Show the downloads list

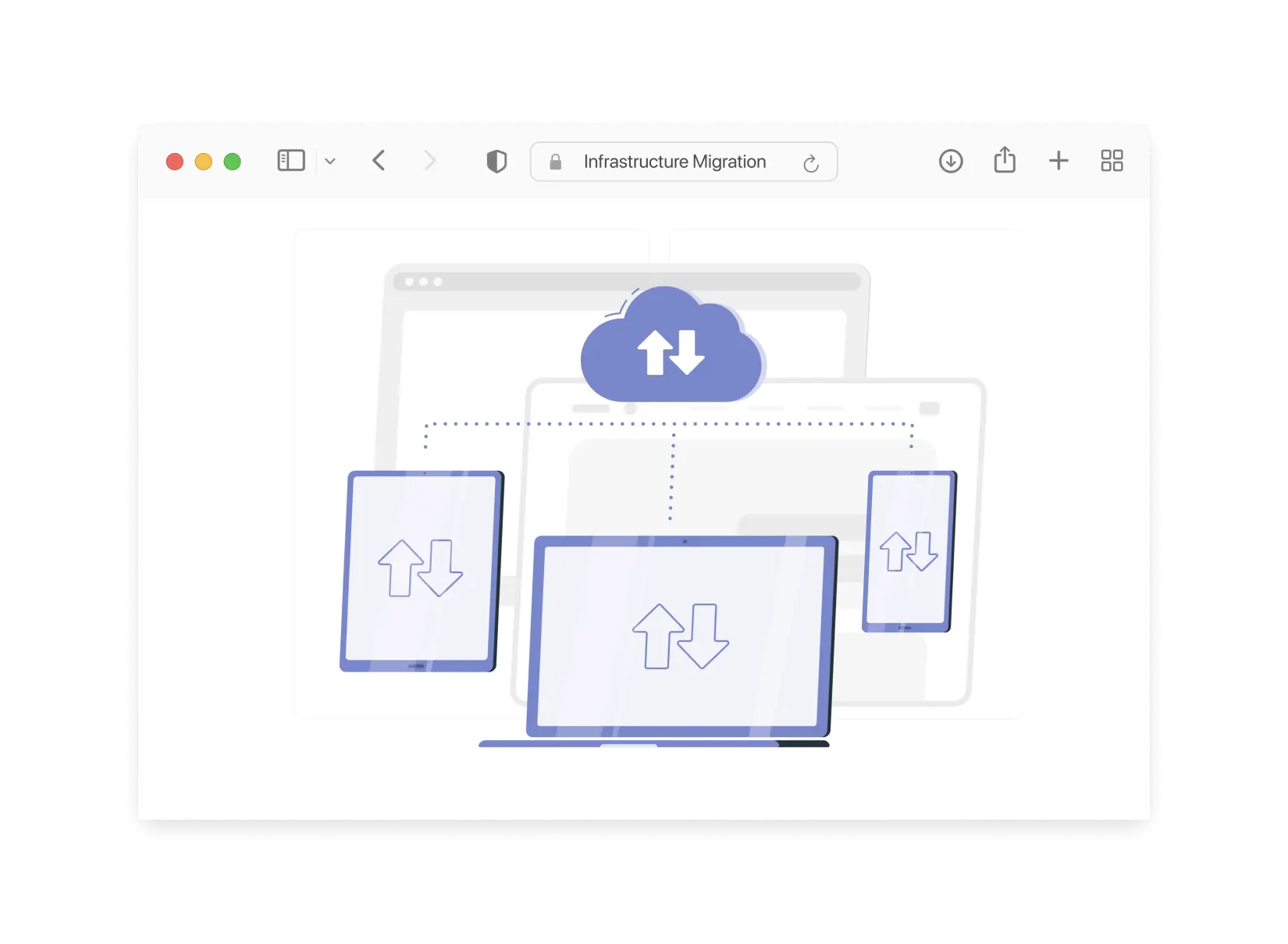[x=950, y=161]
